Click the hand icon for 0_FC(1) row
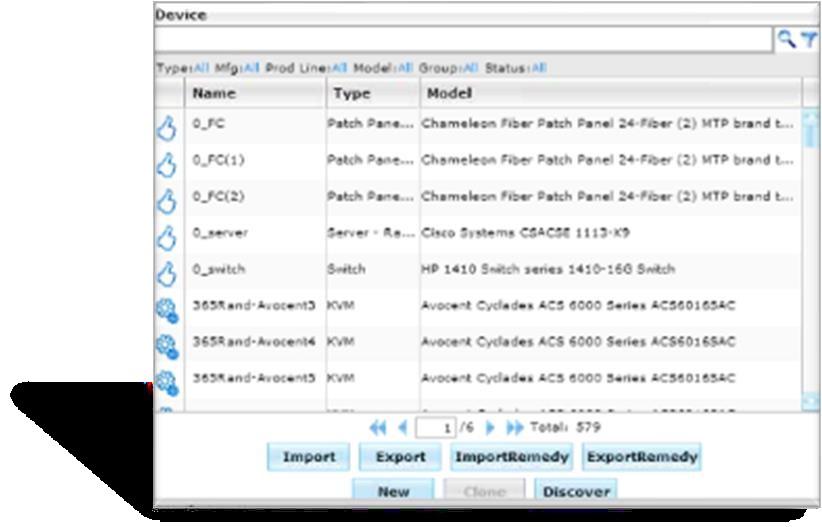This screenshot has width=822, height=527. click(167, 165)
